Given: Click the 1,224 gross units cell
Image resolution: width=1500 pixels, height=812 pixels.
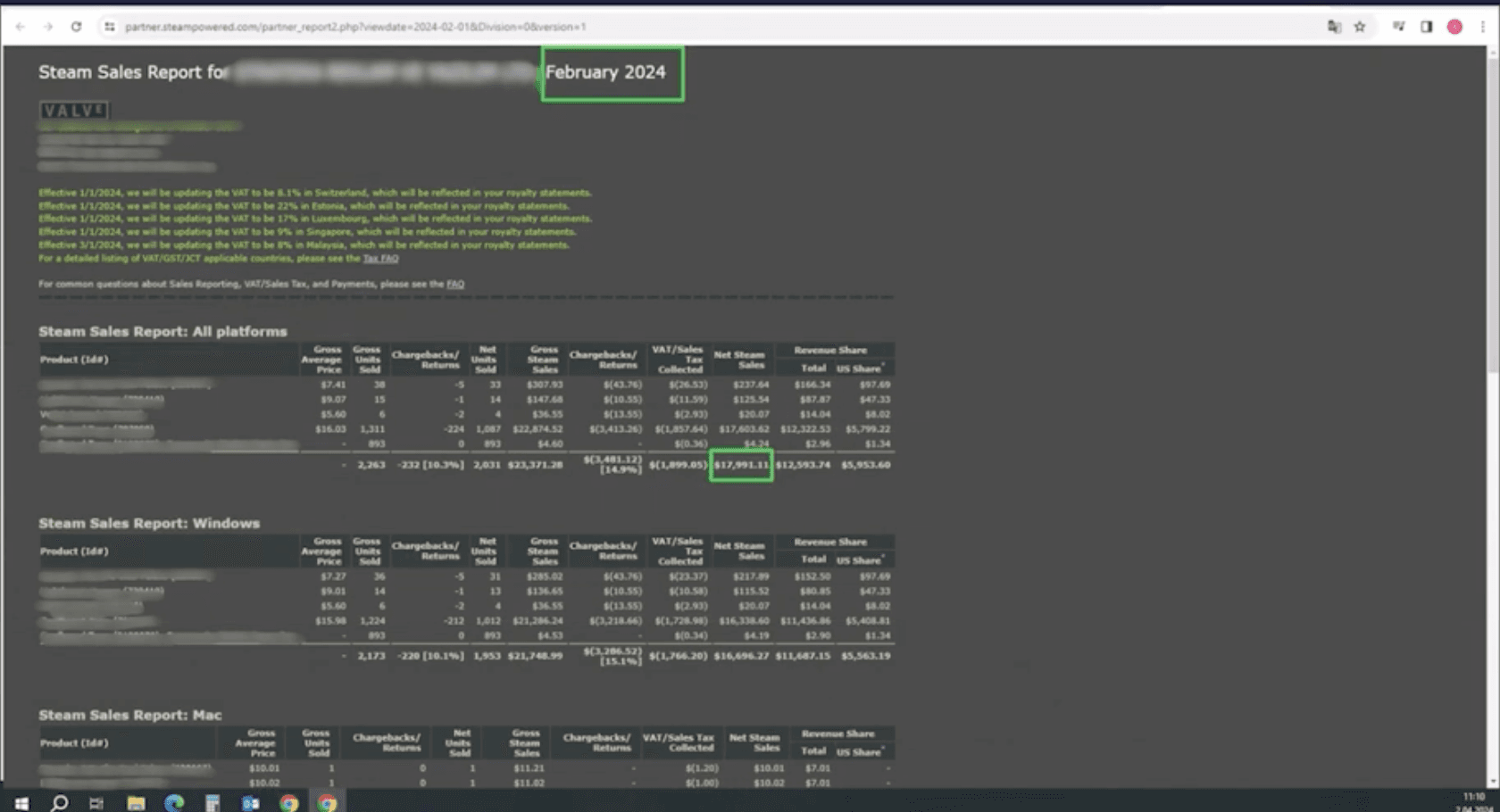Looking at the screenshot, I should click(372, 621).
